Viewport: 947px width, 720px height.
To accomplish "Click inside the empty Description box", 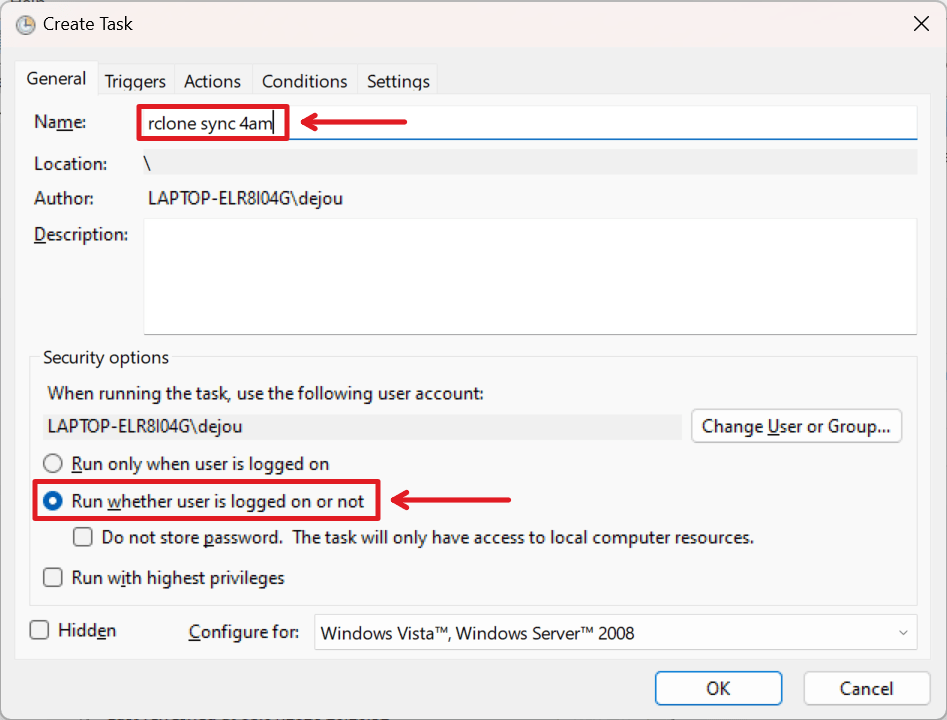I will coord(530,275).
